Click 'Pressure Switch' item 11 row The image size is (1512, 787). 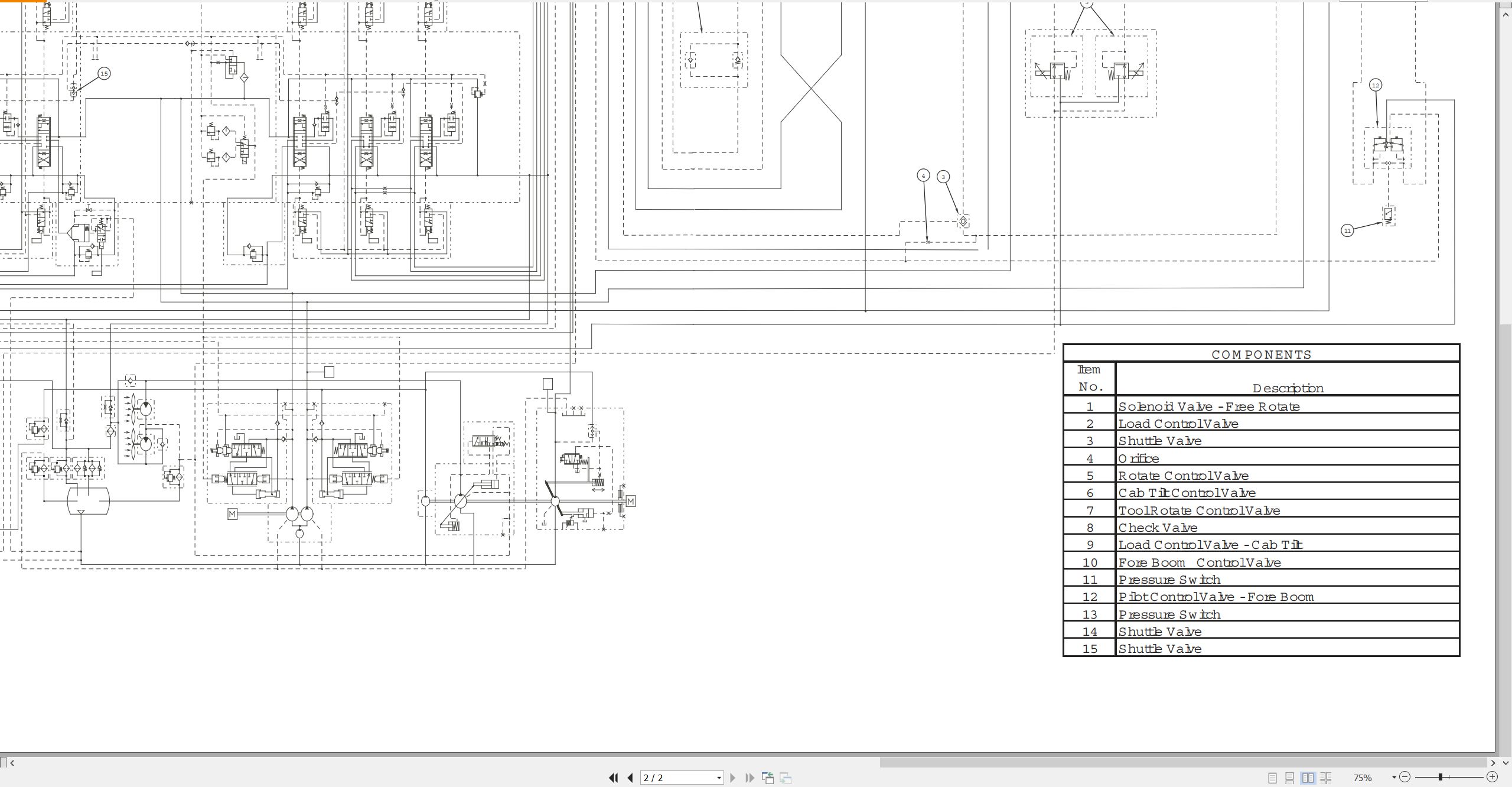pyautogui.click(x=1261, y=580)
